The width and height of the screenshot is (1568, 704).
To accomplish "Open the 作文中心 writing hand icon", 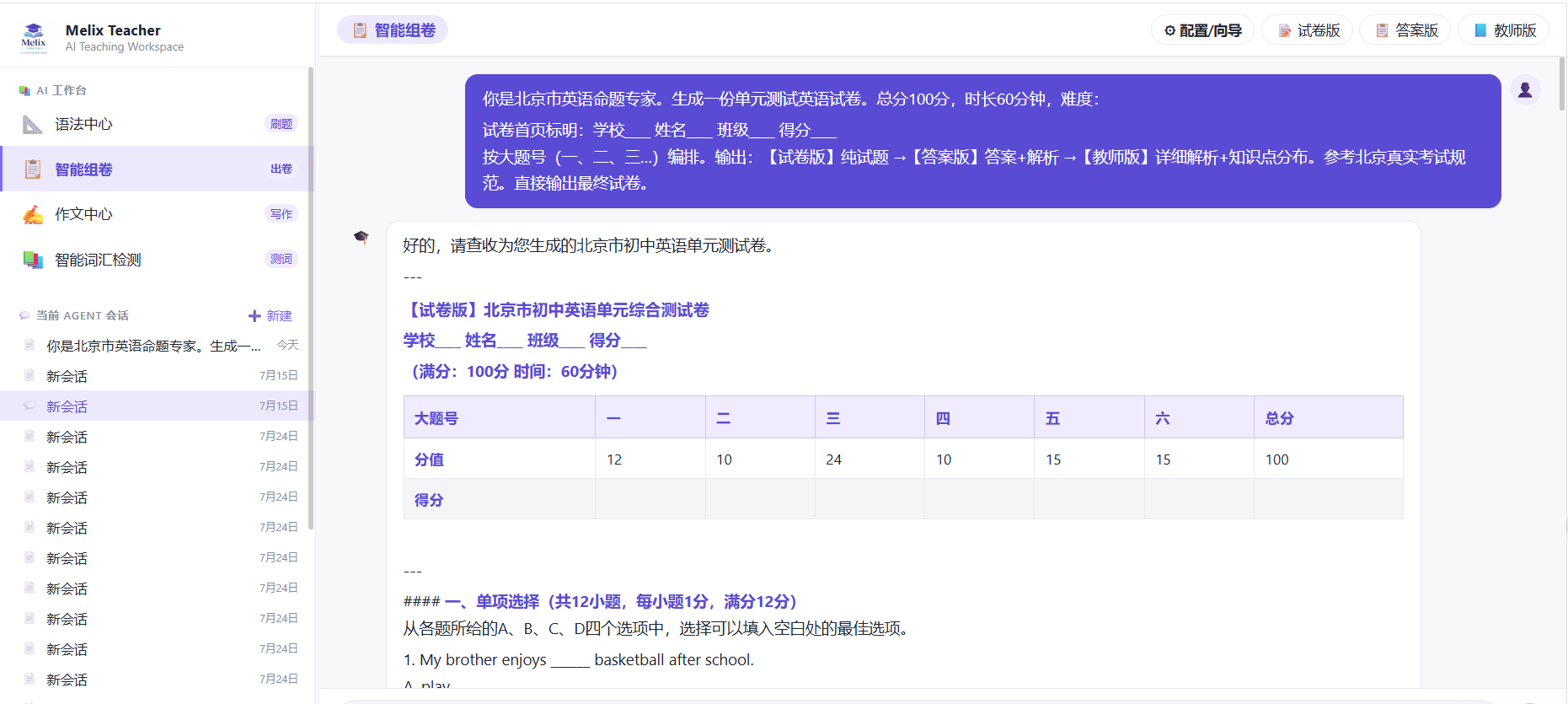I will click(33, 215).
